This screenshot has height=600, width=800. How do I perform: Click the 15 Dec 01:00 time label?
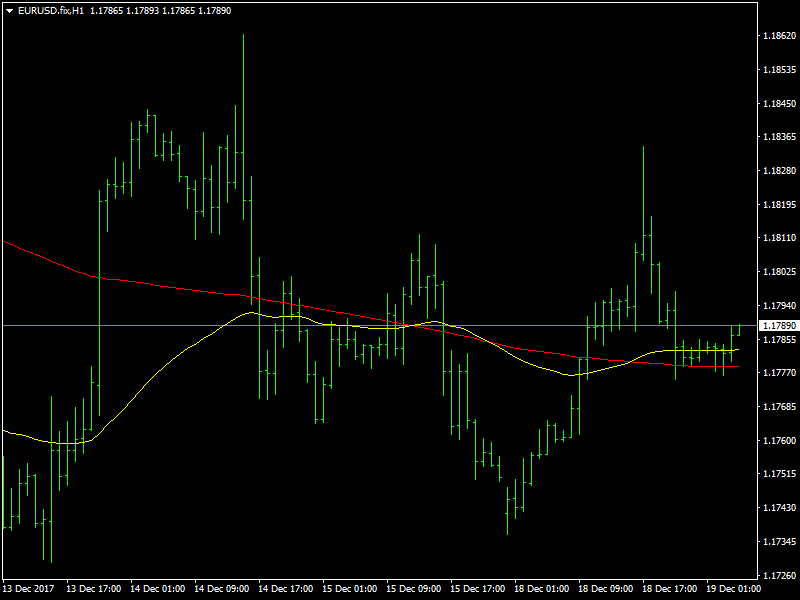(349, 589)
